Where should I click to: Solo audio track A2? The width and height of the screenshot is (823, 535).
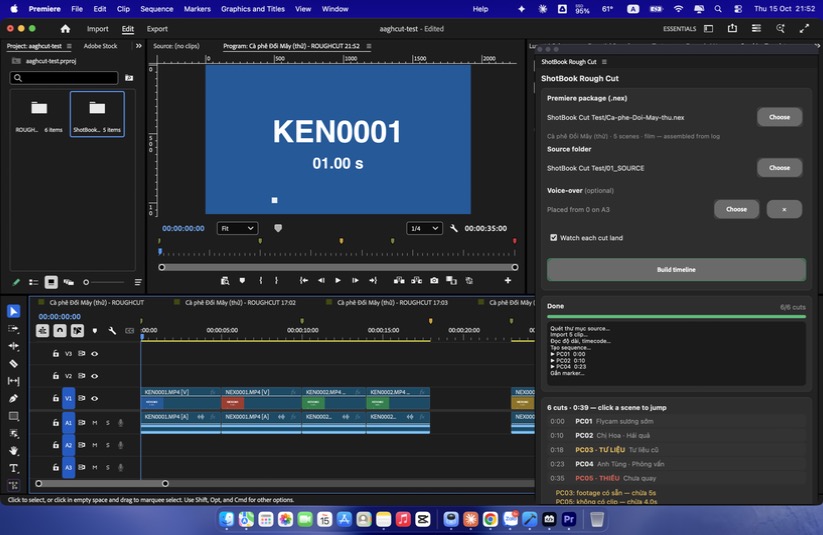[x=108, y=445]
